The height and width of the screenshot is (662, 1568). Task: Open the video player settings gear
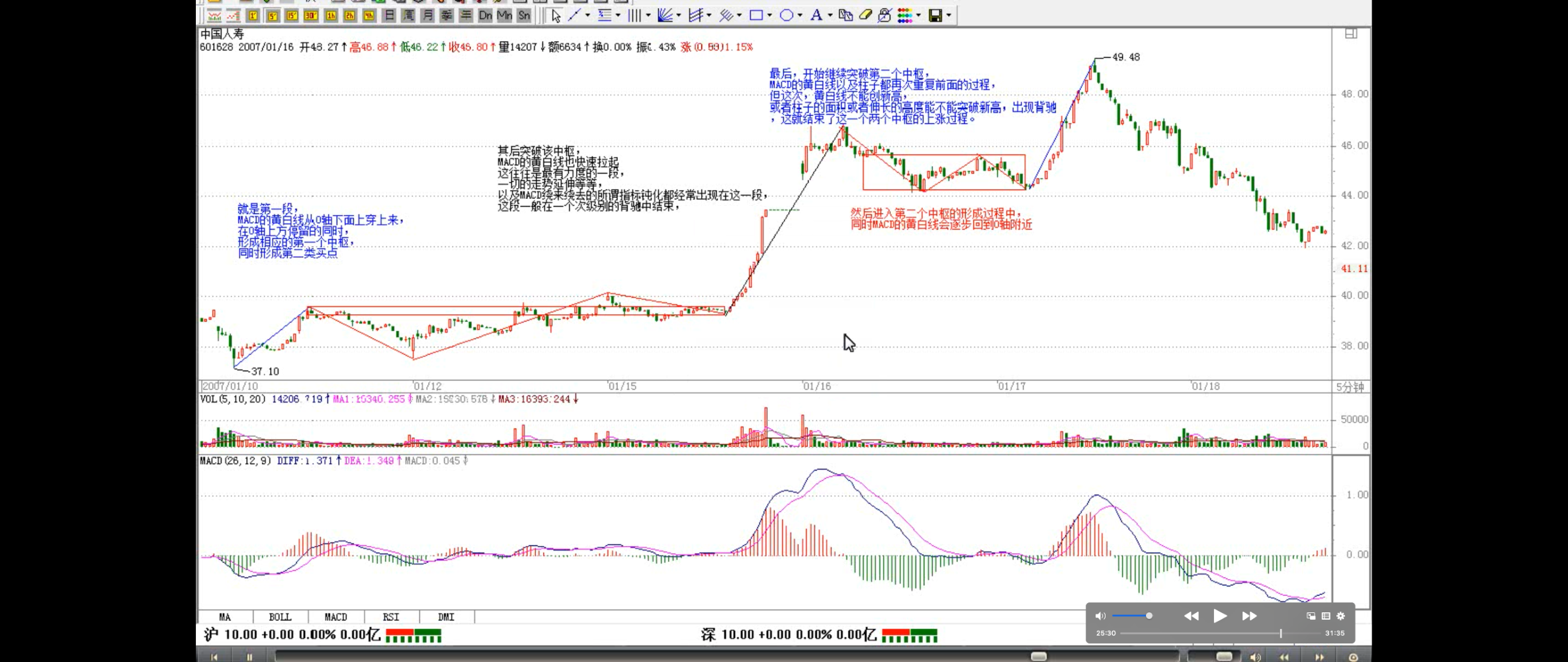1341,616
